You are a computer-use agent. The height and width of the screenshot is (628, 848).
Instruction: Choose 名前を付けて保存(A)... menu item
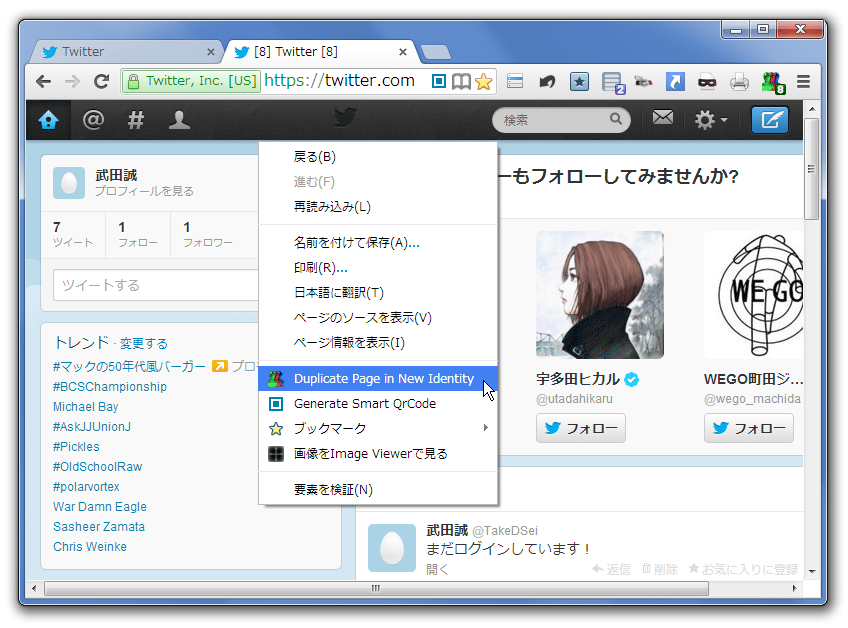(x=378, y=242)
